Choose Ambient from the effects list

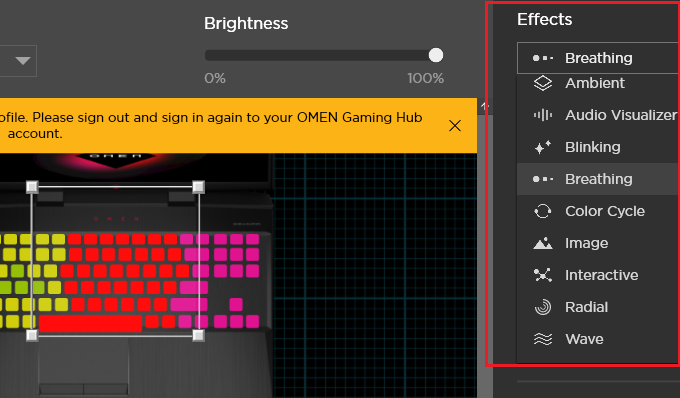tap(595, 83)
